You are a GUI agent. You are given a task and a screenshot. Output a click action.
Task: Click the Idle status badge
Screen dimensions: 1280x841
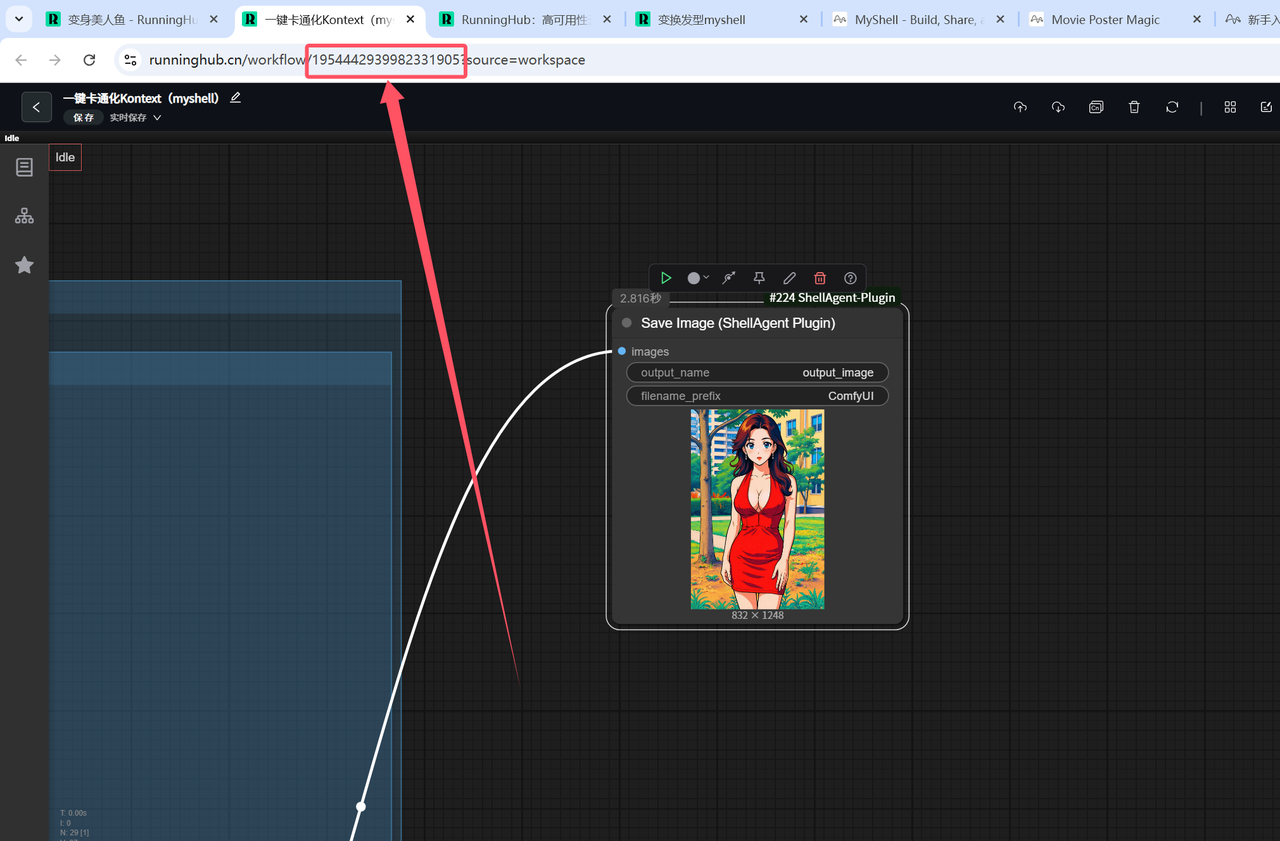65,157
